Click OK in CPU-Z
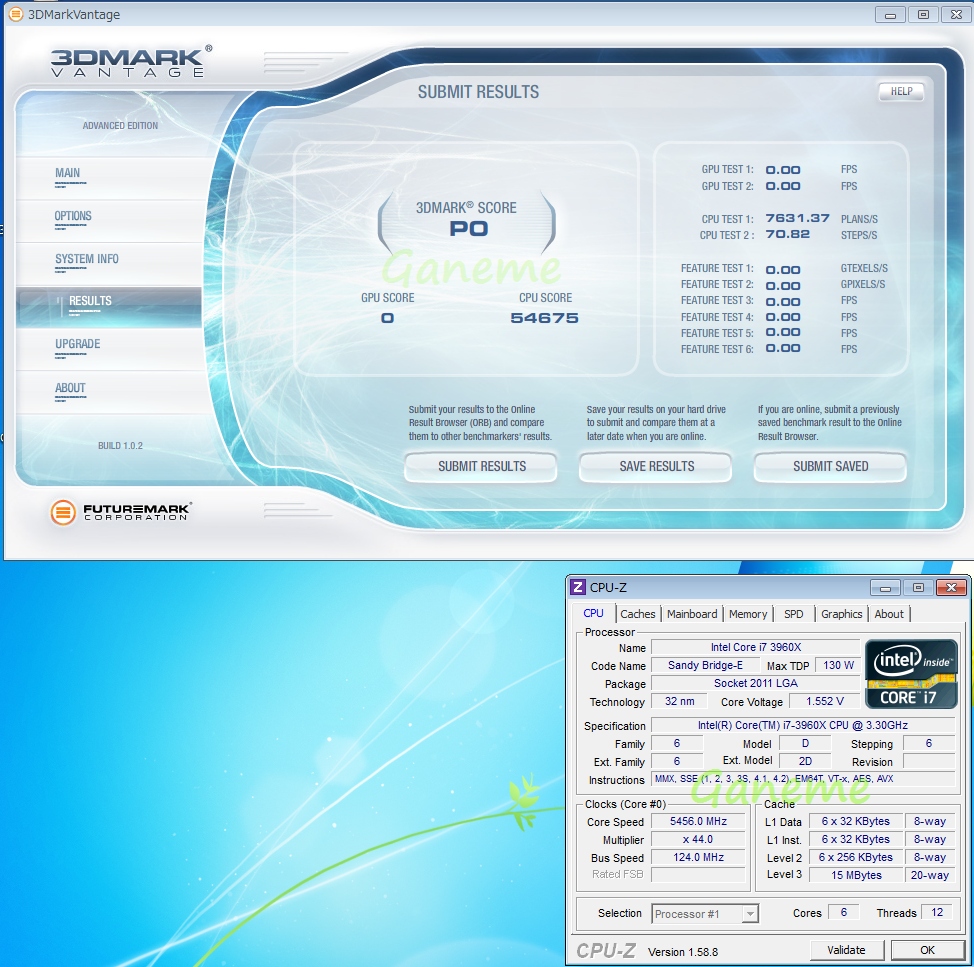 pyautogui.click(x=927, y=950)
